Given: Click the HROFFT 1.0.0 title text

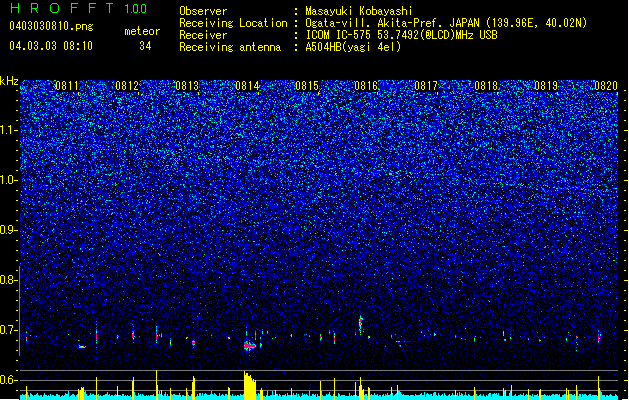Looking at the screenshot, I should [x=78, y=8].
